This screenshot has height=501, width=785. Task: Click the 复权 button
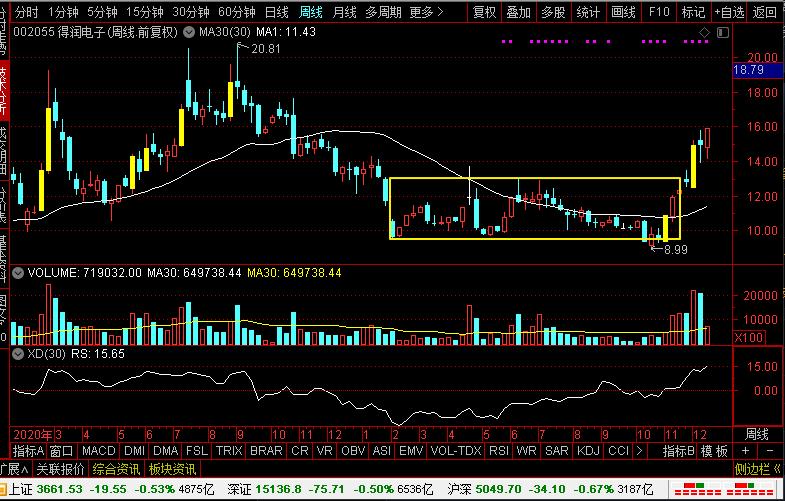pyautogui.click(x=485, y=12)
